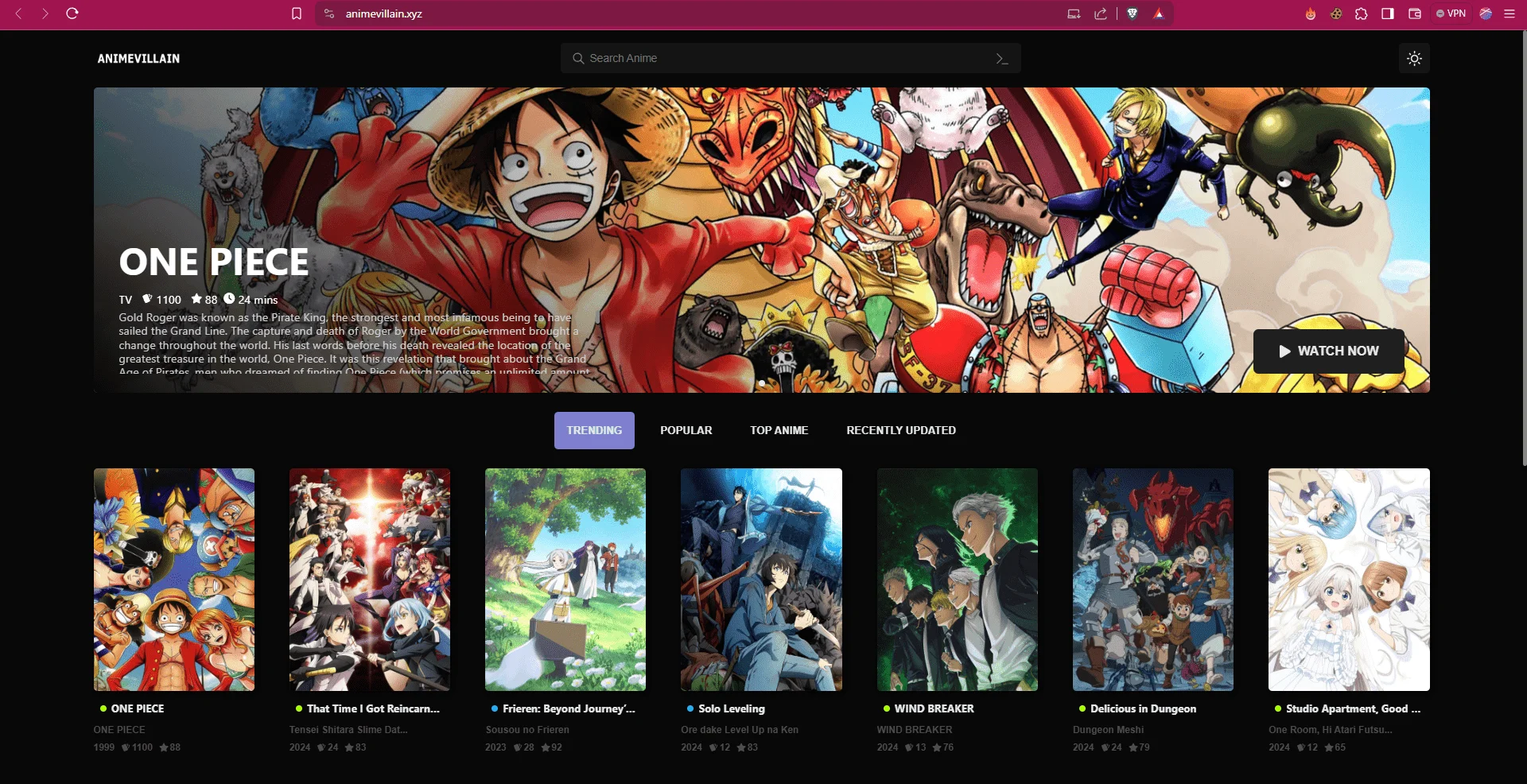Open the Brave Rewards triangle icon
Screen dimensions: 1527x784
pyautogui.click(x=1159, y=14)
